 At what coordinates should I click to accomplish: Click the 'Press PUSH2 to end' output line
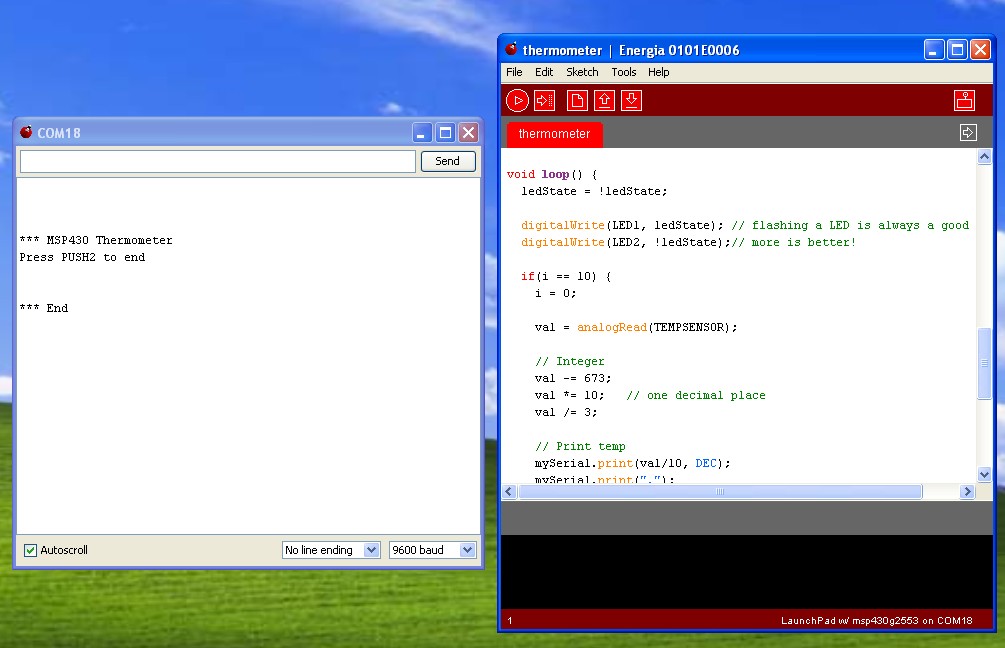pyautogui.click(x=82, y=257)
